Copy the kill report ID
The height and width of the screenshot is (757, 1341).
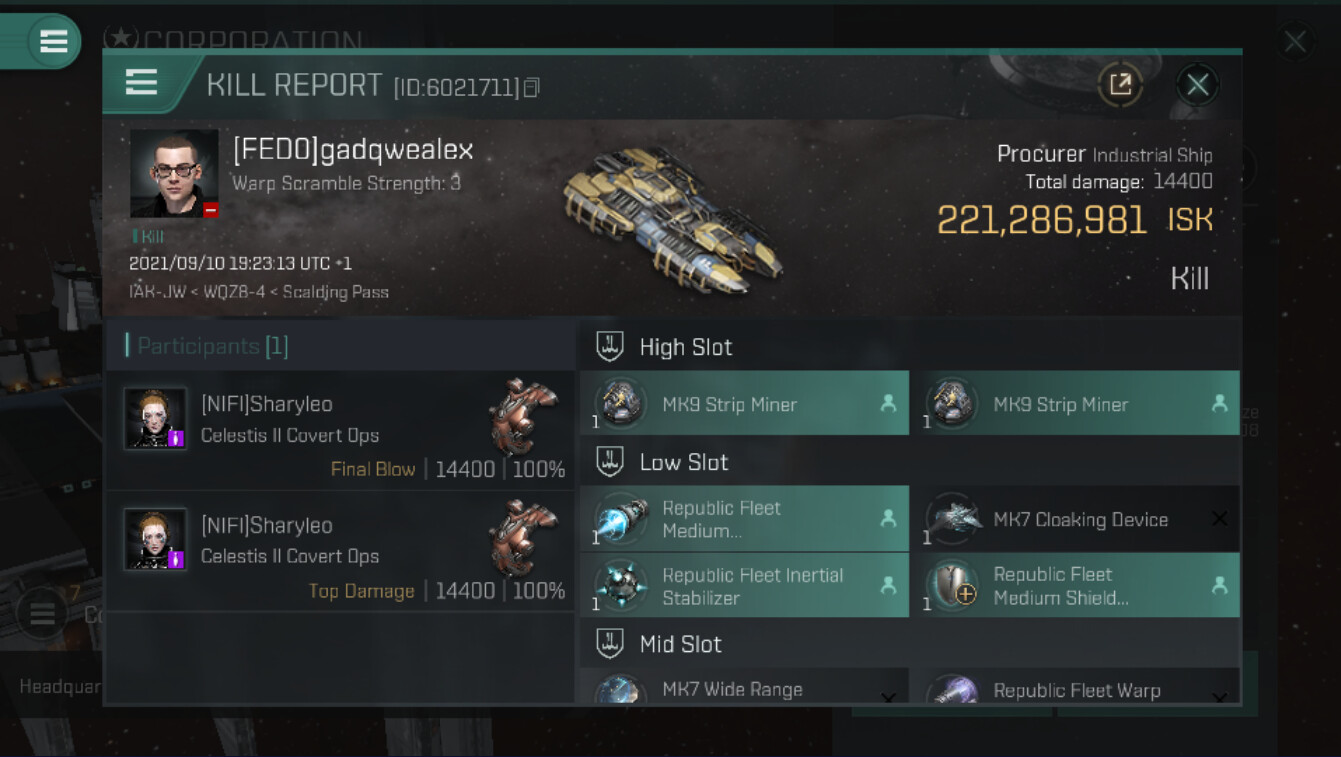pos(532,88)
